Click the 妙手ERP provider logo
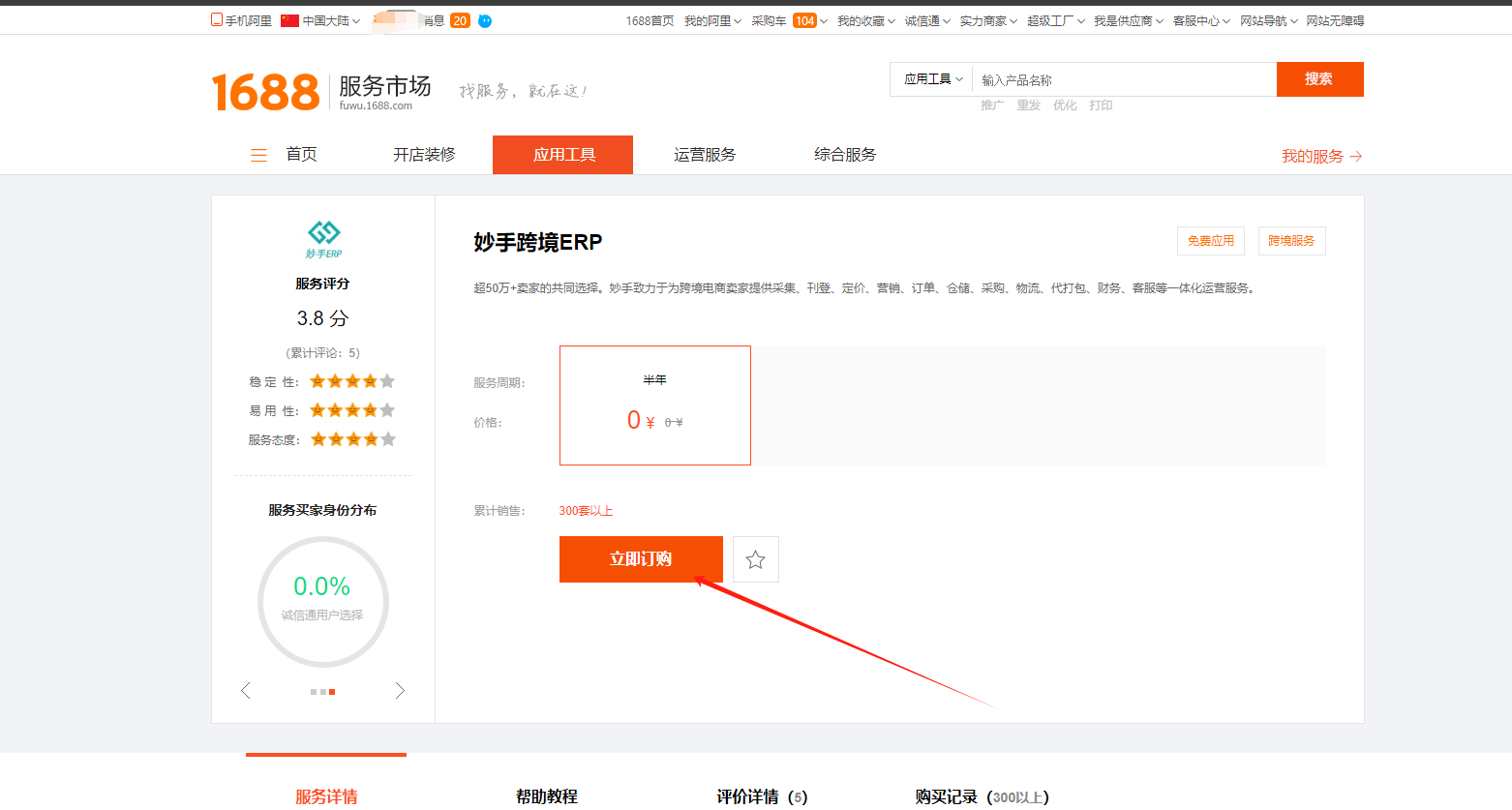This screenshot has height=810, width=1512. click(323, 239)
